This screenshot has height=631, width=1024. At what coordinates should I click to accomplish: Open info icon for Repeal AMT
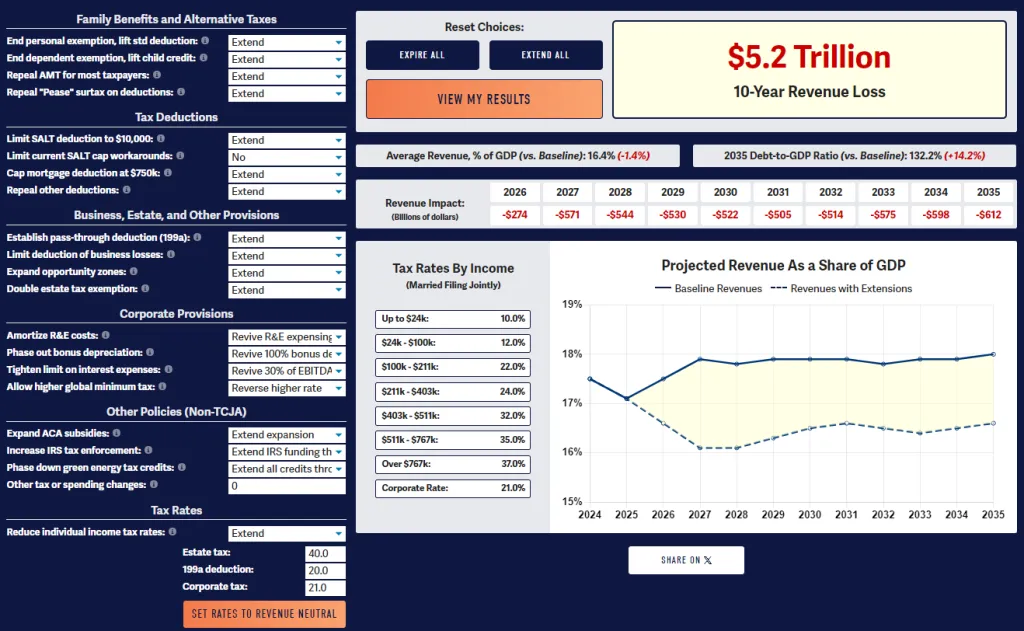[x=157, y=74]
